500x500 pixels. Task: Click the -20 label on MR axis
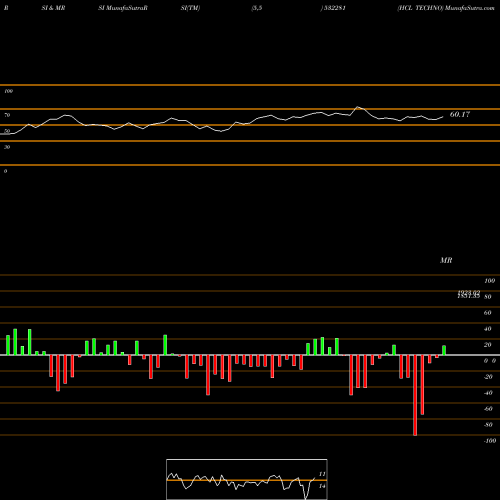488,377
